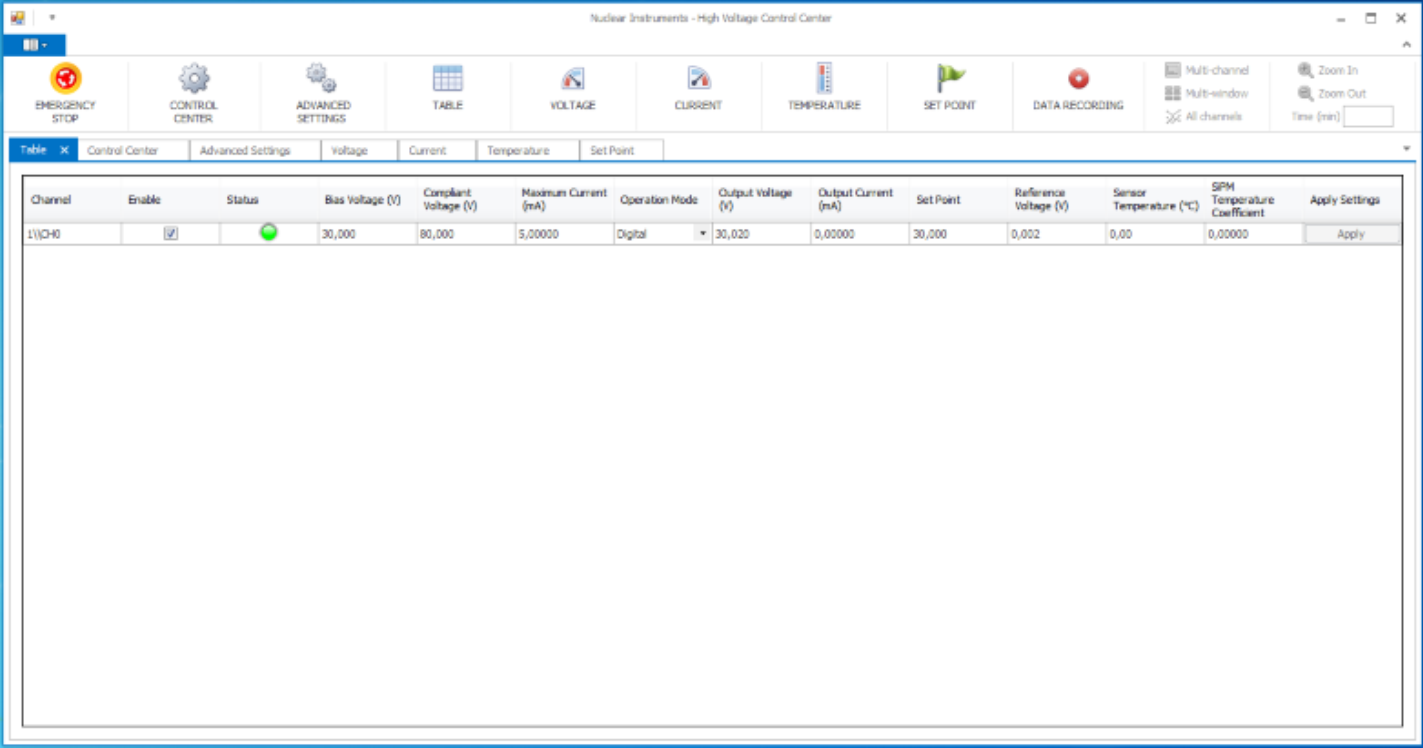The image size is (1423, 748).
Task: Click the SiPM Temperature Coefficient cell 0,00000
Action: 1254,233
